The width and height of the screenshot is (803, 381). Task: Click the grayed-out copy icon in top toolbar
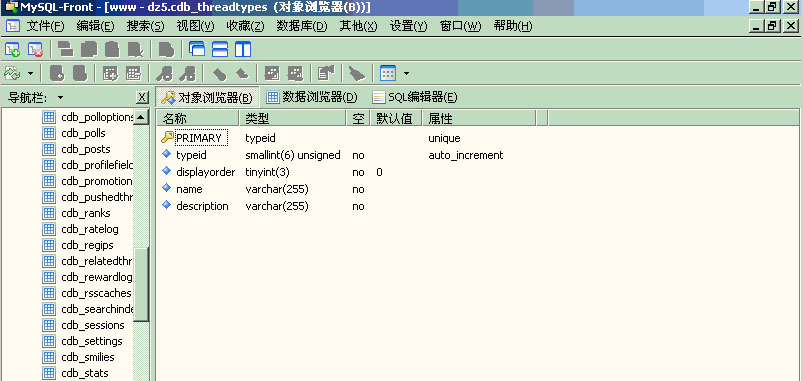(89, 50)
